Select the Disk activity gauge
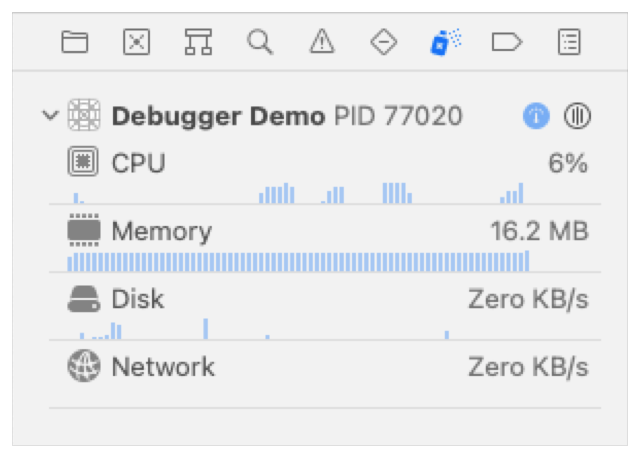This screenshot has height=458, width=640. pyautogui.click(x=137, y=299)
